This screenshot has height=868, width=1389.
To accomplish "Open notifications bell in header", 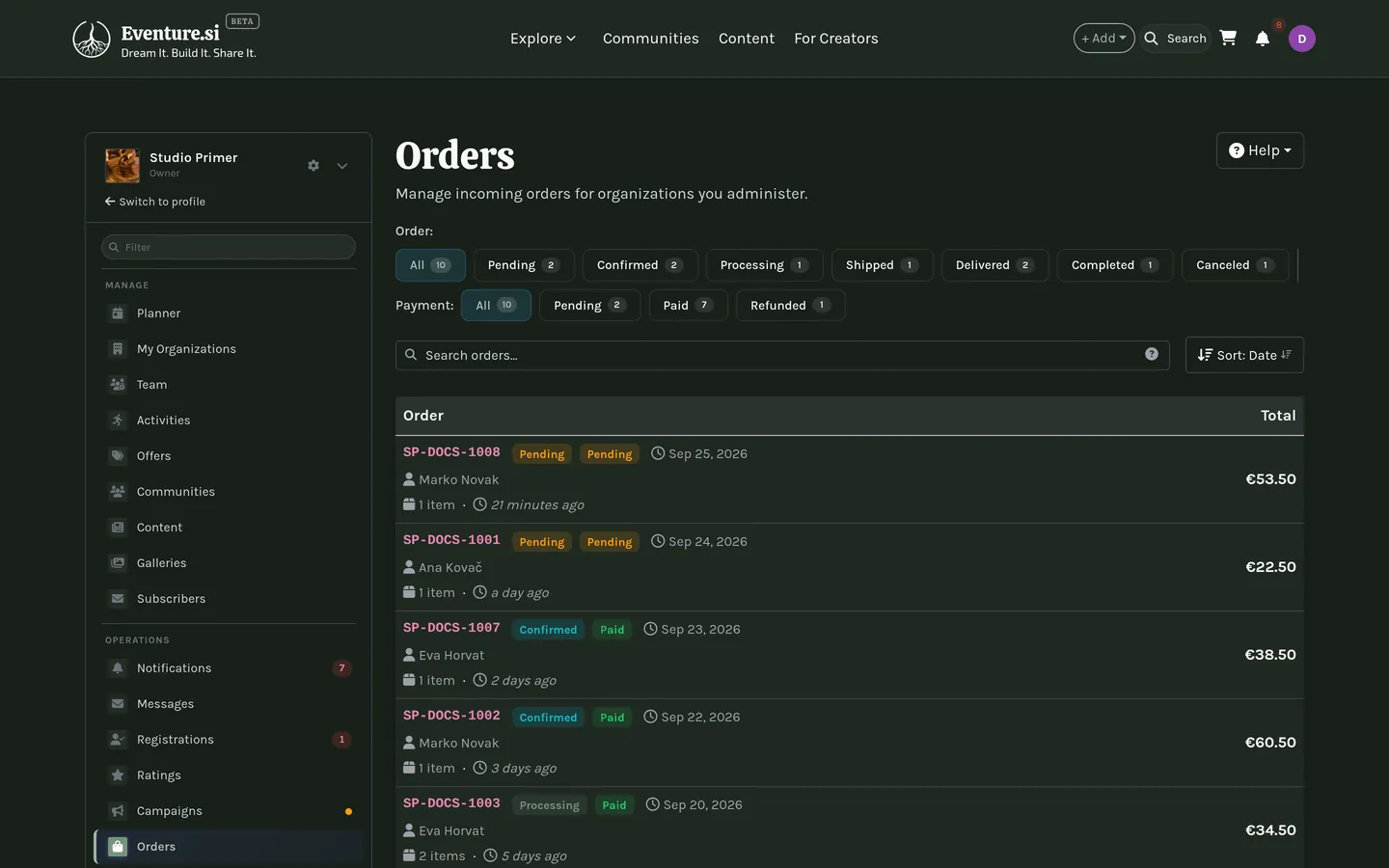I will tap(1262, 39).
